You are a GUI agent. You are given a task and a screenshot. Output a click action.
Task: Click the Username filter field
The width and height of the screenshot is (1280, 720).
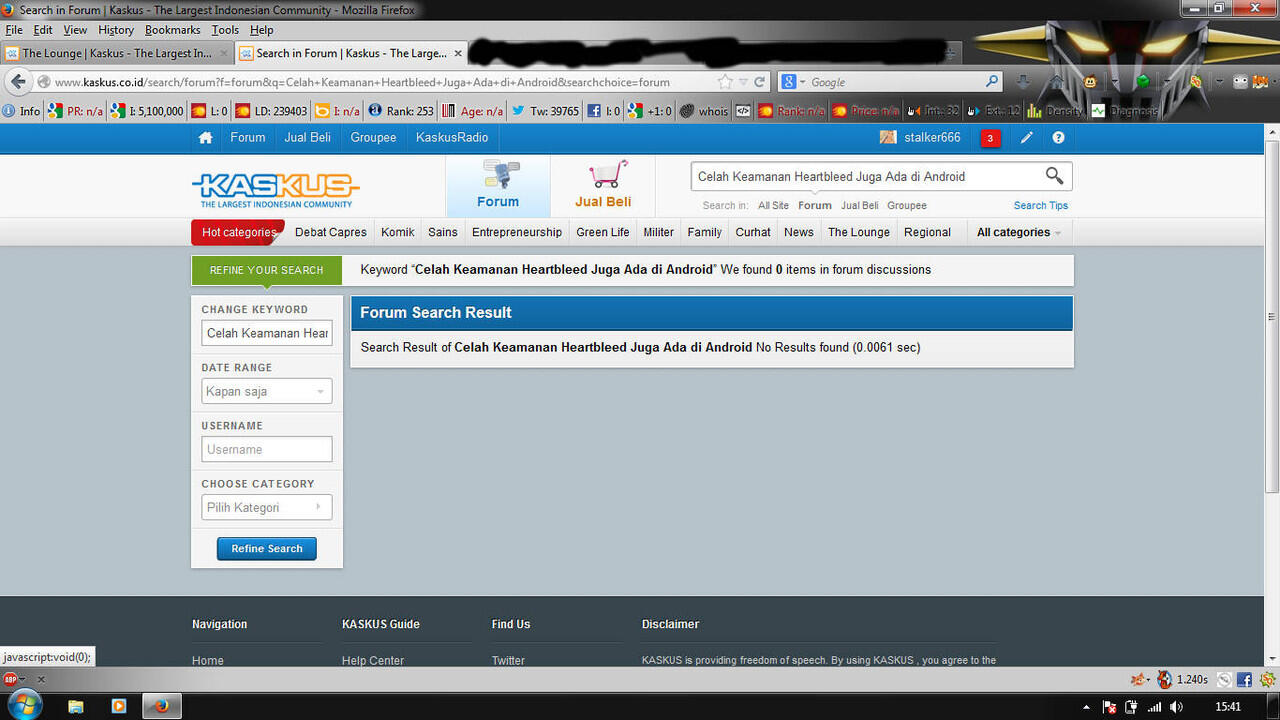click(x=266, y=449)
